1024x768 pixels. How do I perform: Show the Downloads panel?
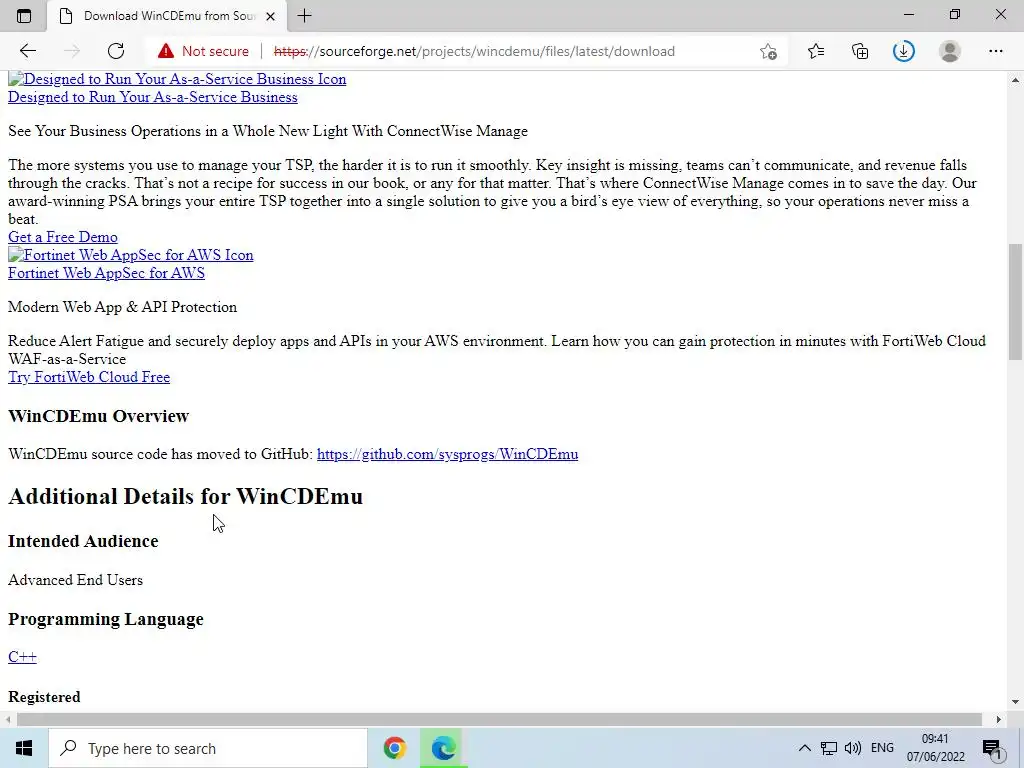904,51
